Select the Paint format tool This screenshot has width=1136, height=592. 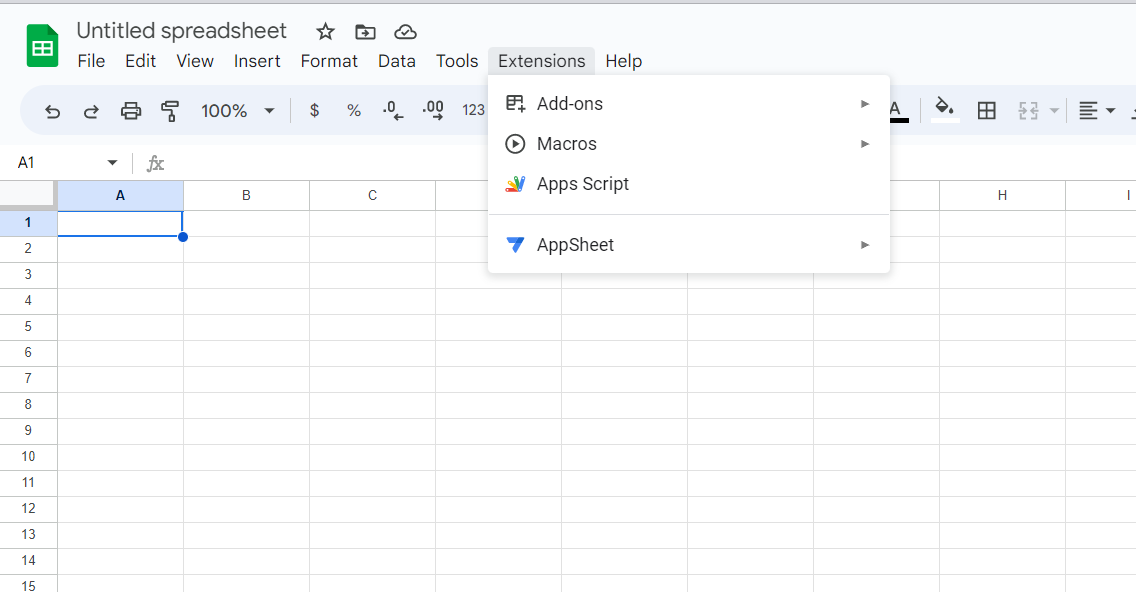(x=170, y=110)
